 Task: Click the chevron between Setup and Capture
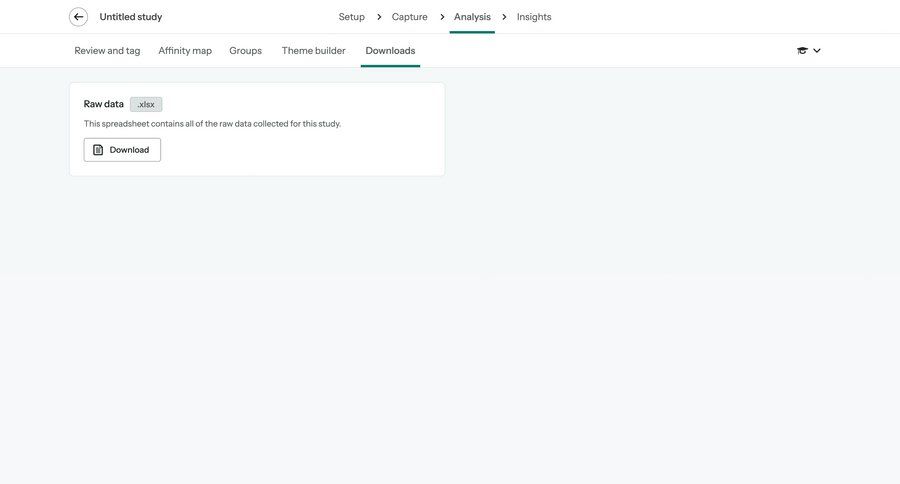[379, 17]
